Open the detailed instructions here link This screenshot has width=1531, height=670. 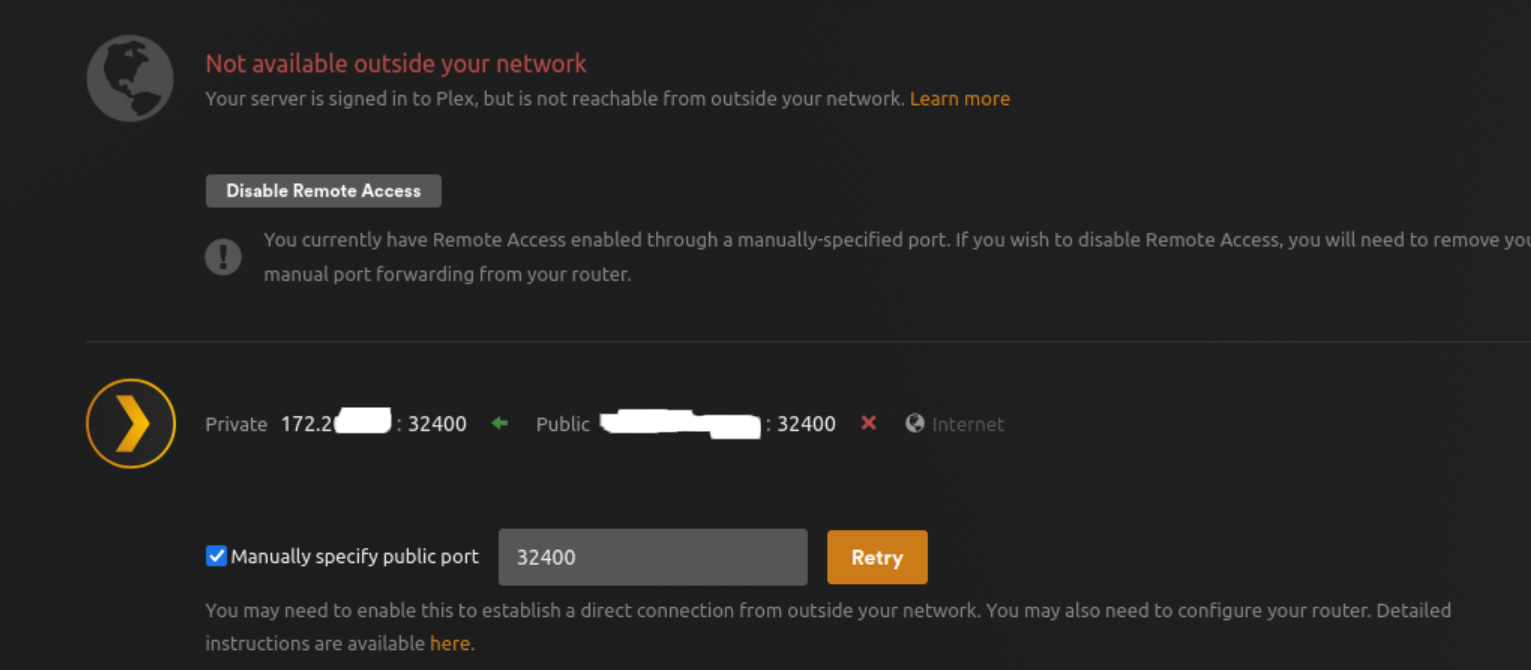click(x=449, y=643)
